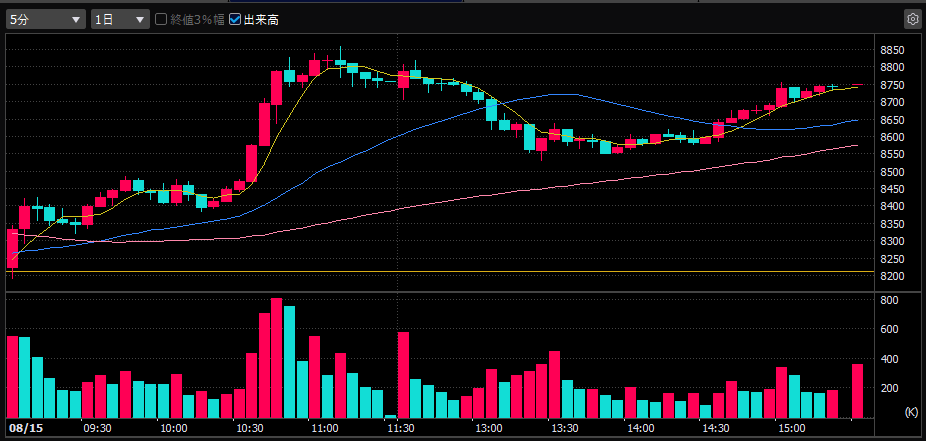
Task: Open the 1日 period dropdown
Action: click(x=120, y=19)
